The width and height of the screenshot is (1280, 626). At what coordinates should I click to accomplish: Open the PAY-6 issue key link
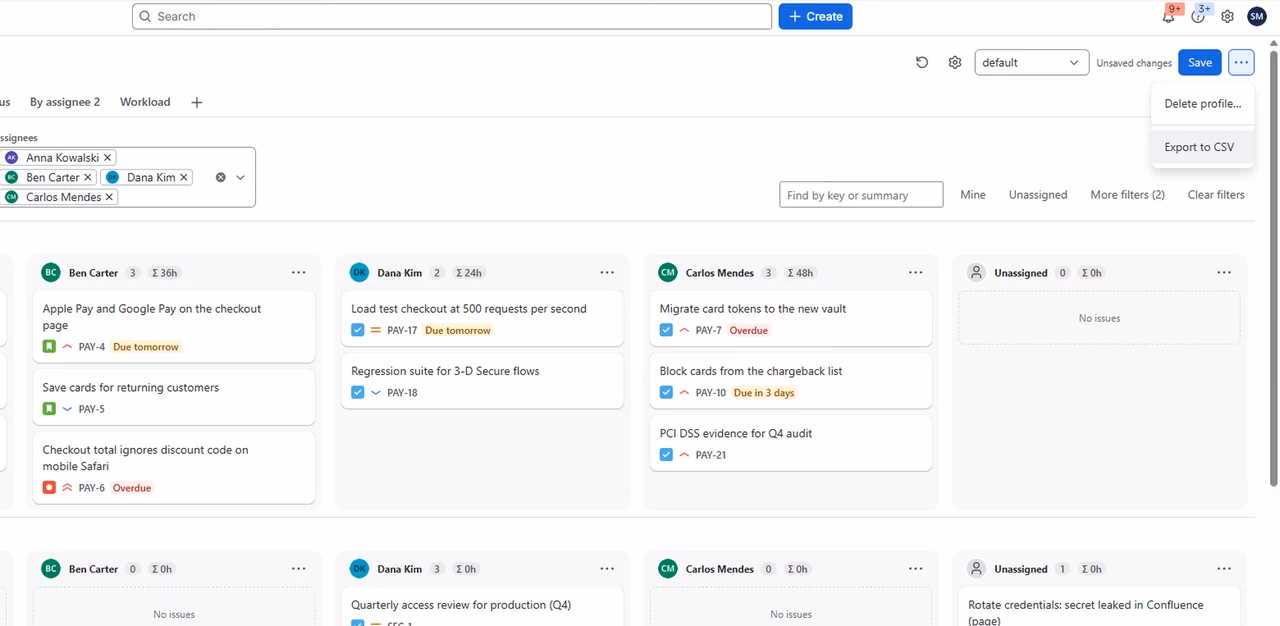point(92,488)
